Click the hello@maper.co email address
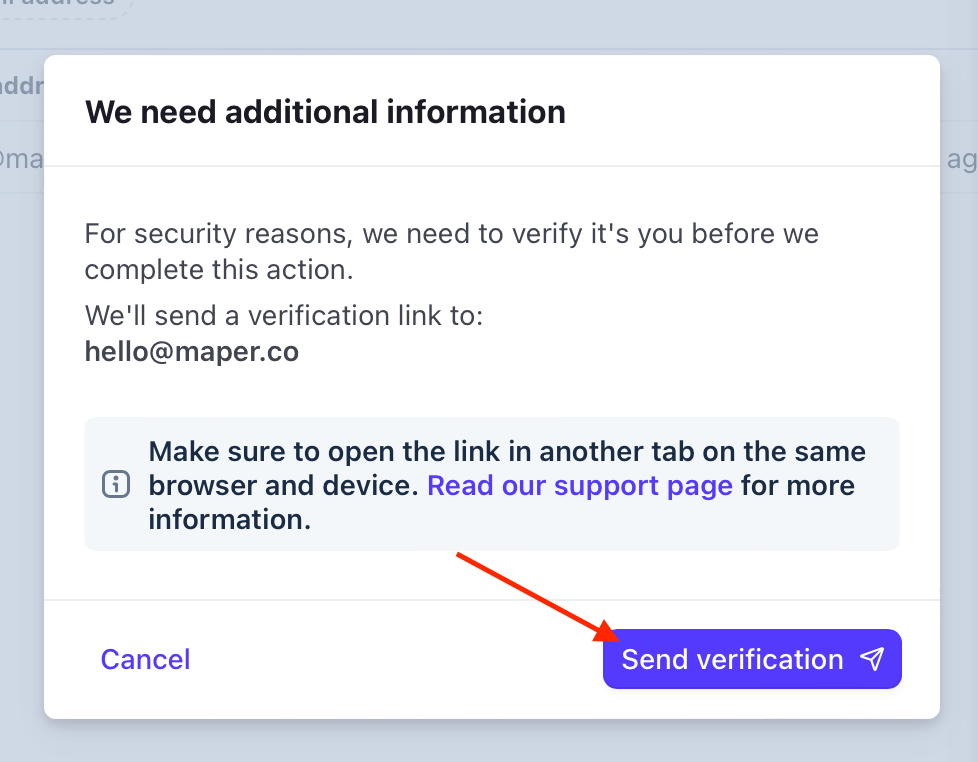The height and width of the screenshot is (762, 978). coord(191,352)
